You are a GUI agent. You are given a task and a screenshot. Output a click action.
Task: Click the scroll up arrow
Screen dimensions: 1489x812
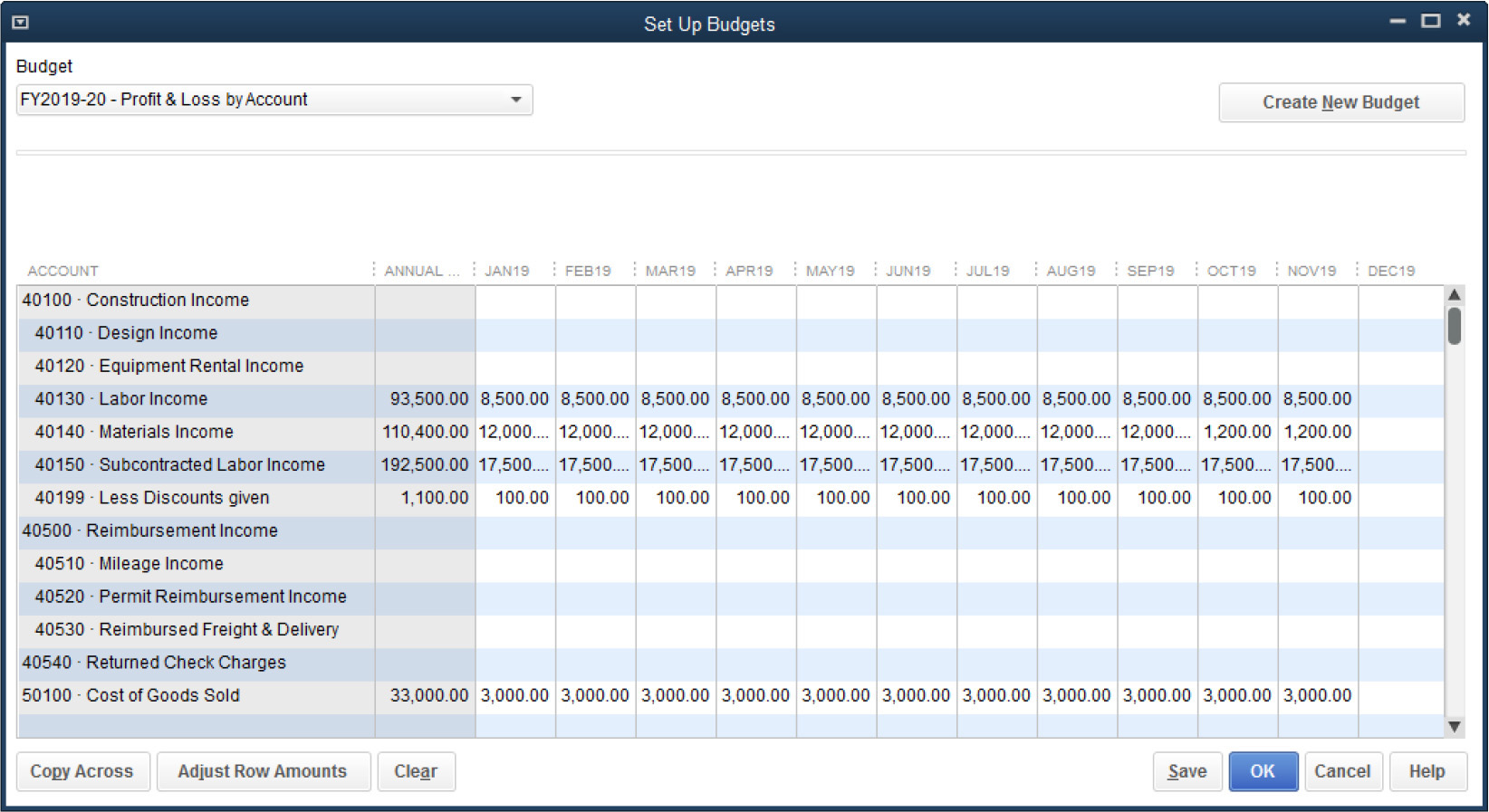pyautogui.click(x=1455, y=295)
